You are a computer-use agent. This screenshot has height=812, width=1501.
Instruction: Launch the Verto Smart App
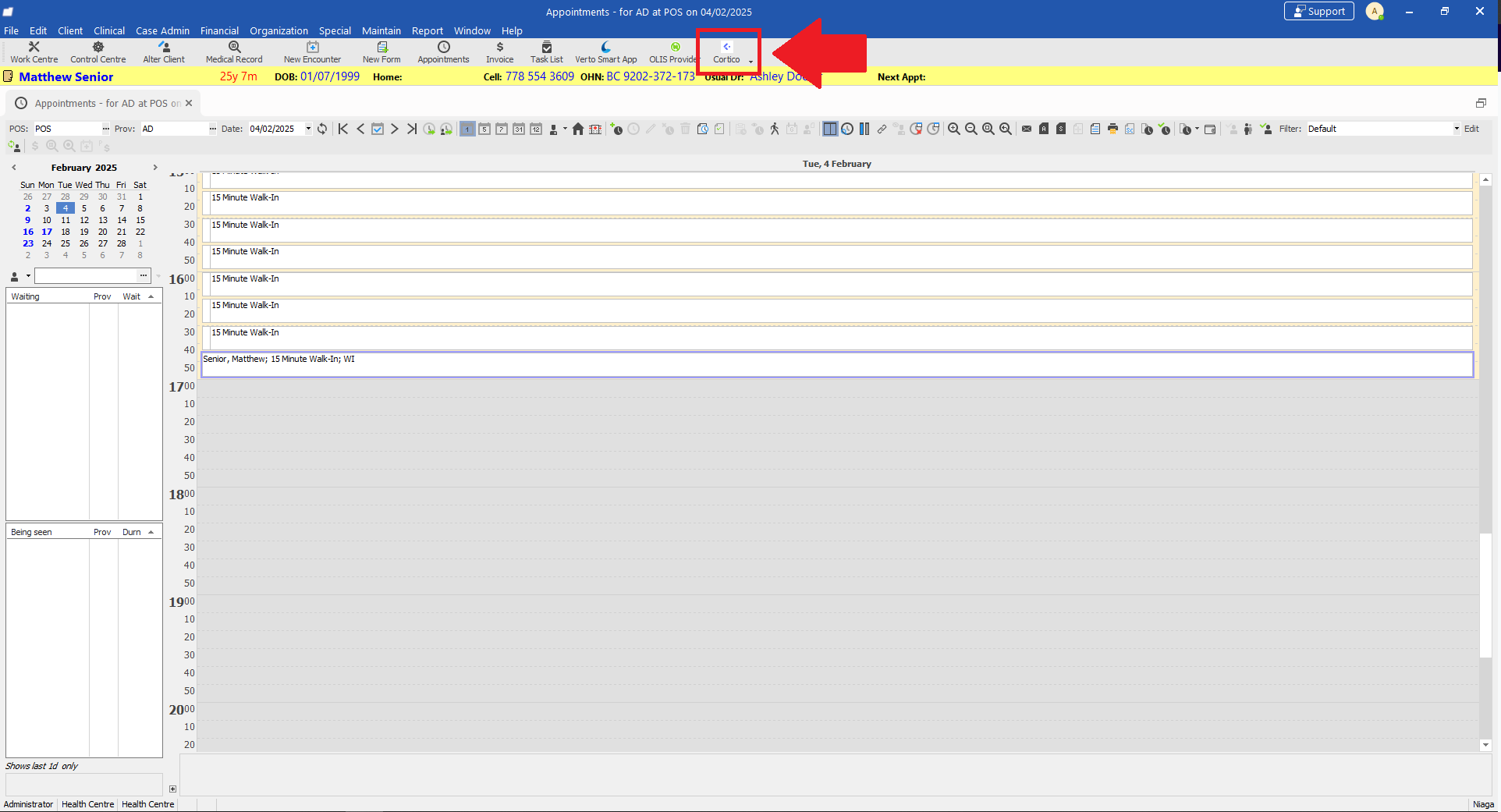pyautogui.click(x=606, y=52)
